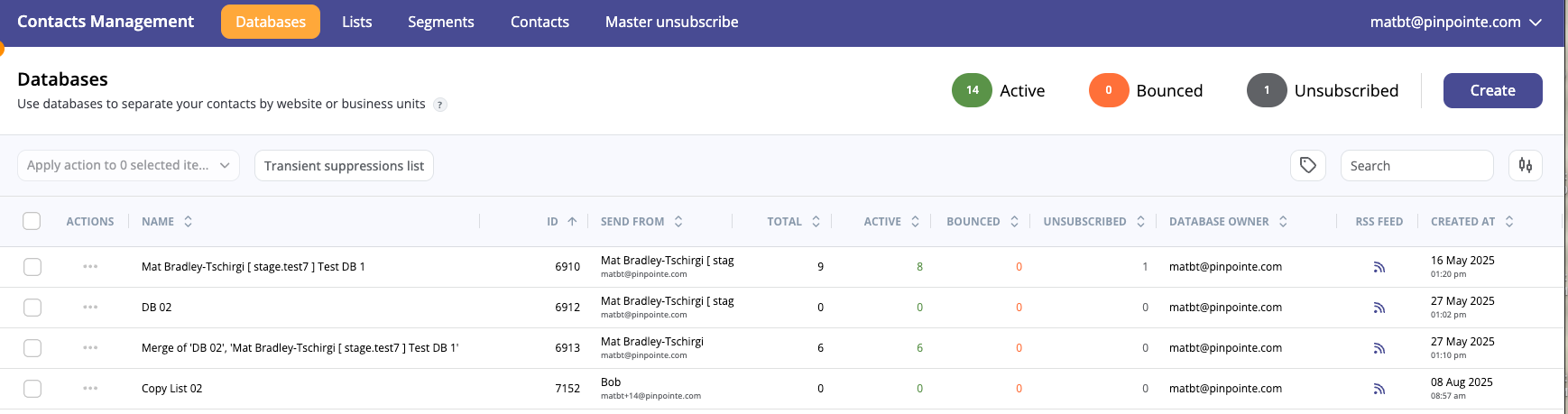Viewport: 1568px width, 414px height.
Task: Click total 6 in Merge row
Action: (x=820, y=348)
